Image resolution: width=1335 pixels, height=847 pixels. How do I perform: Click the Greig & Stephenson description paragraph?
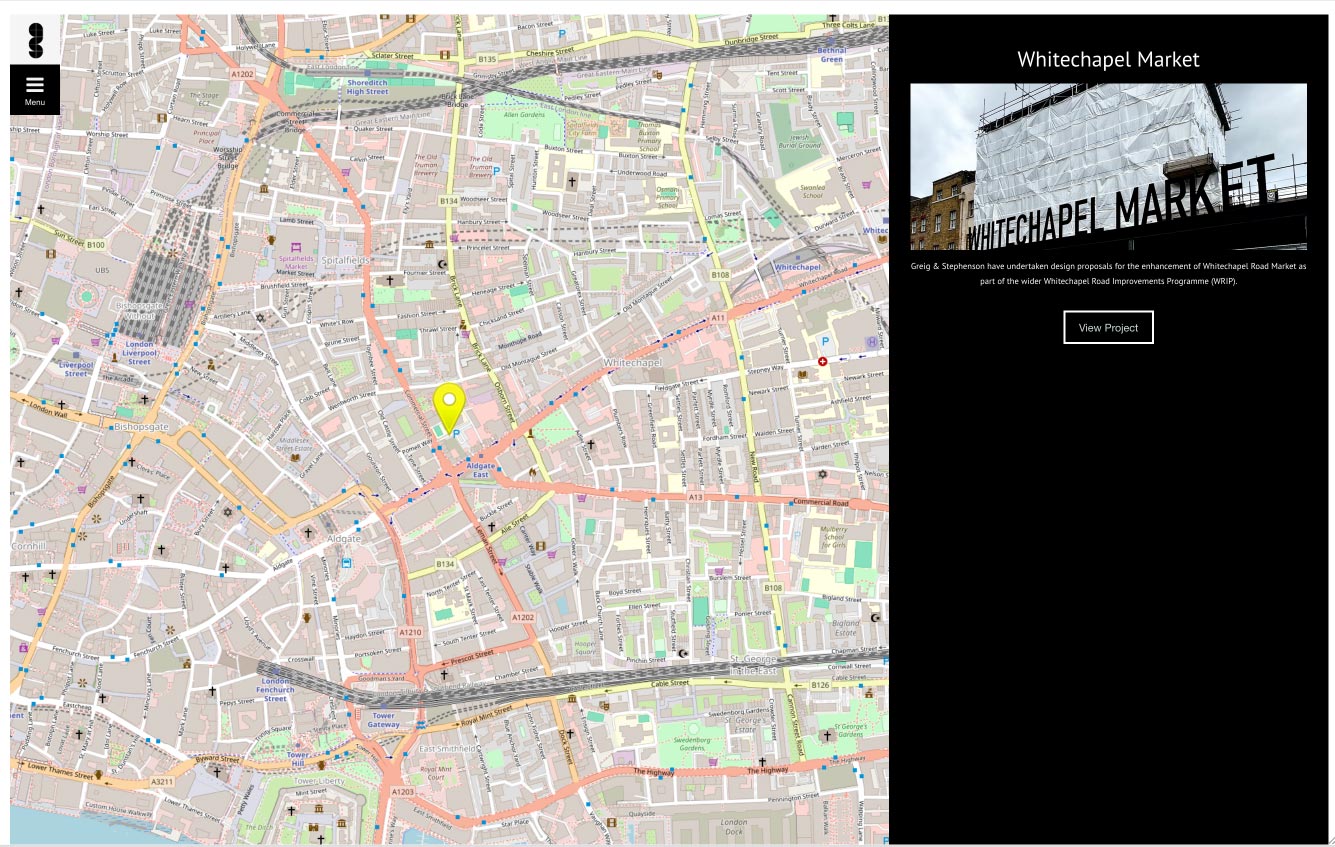click(1108, 274)
